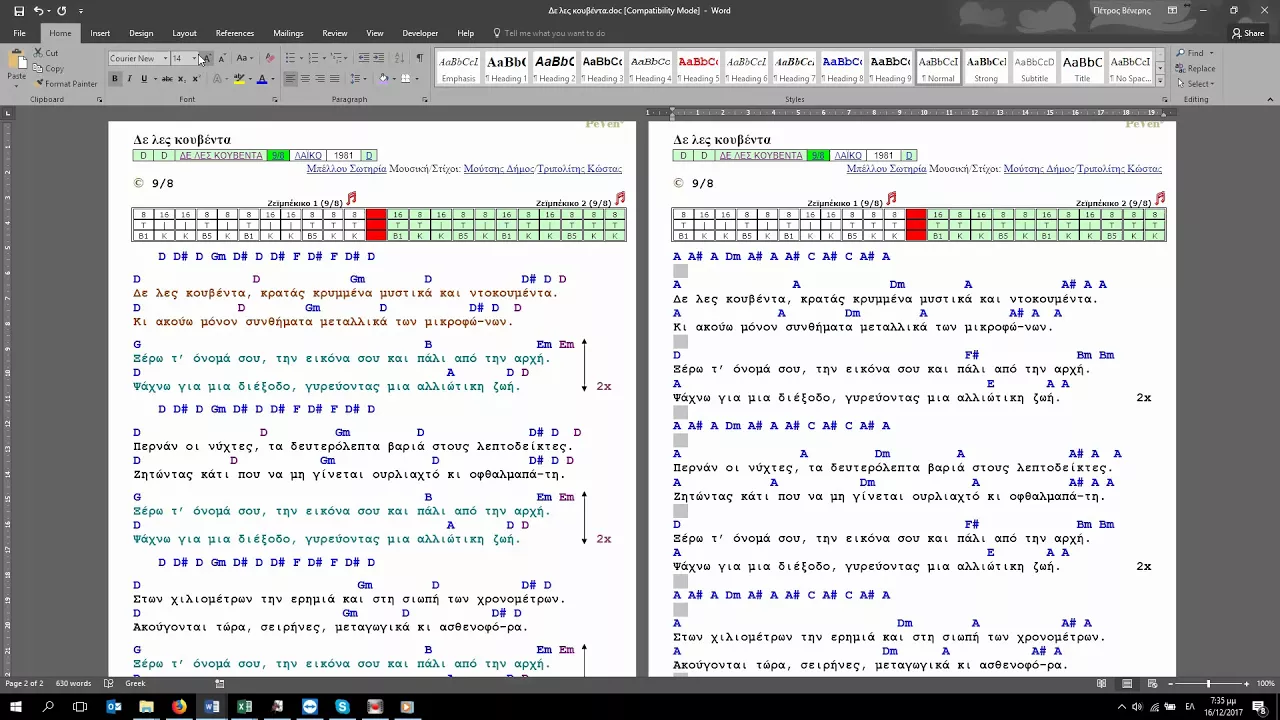Open Firefox from the Windows taskbar

(179, 707)
